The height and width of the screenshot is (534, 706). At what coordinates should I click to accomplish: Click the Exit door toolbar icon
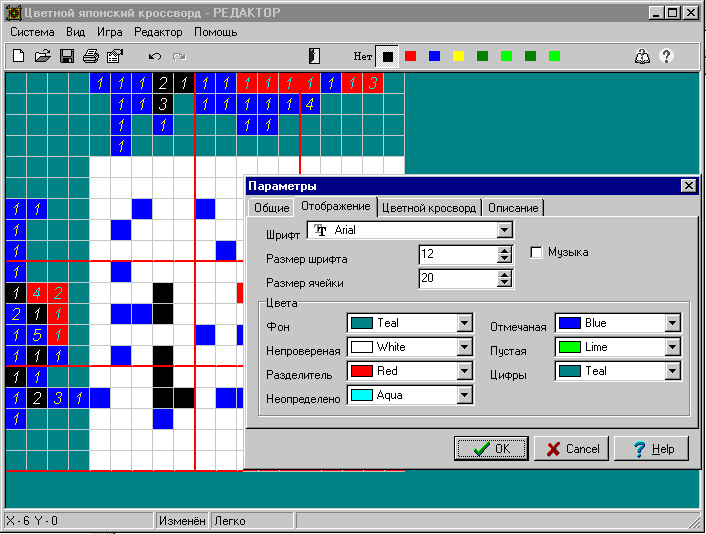click(x=314, y=56)
